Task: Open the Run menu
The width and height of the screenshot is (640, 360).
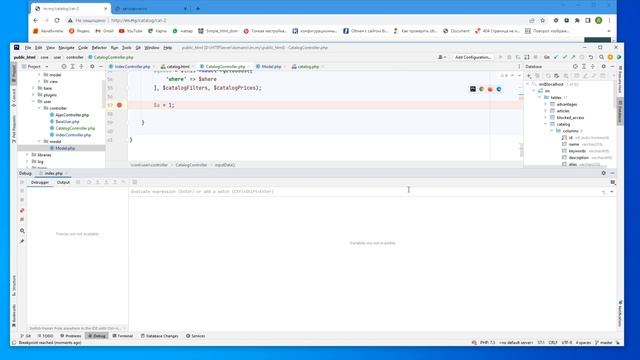Action: tap(114, 48)
